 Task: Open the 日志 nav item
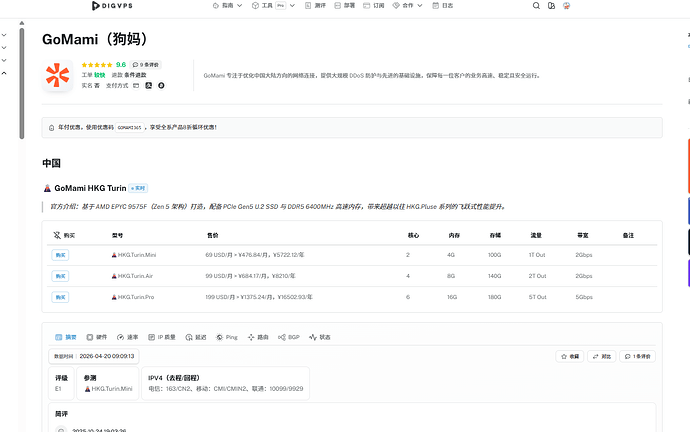click(x=442, y=6)
